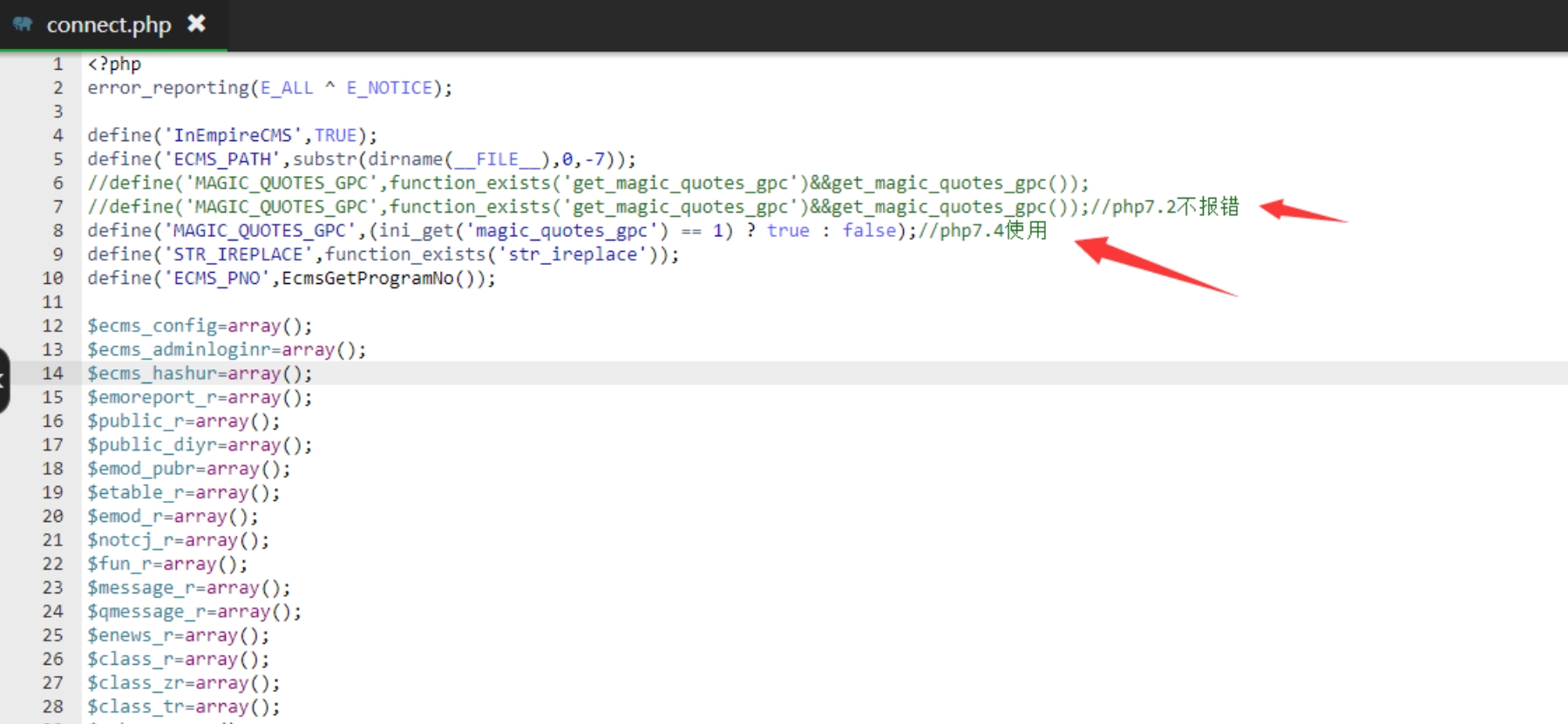Click the 'InEmpireCMS' define line
This screenshot has height=724, width=1568.
[232, 135]
